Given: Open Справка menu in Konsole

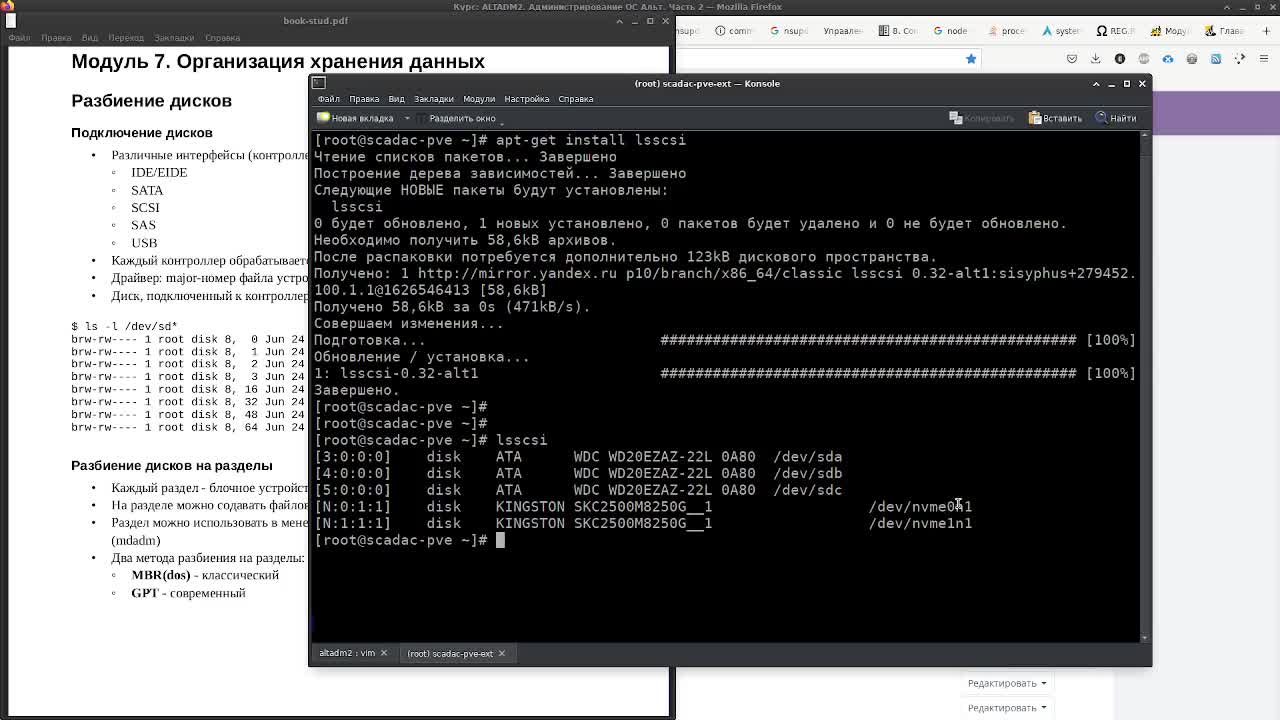Looking at the screenshot, I should 575,99.
